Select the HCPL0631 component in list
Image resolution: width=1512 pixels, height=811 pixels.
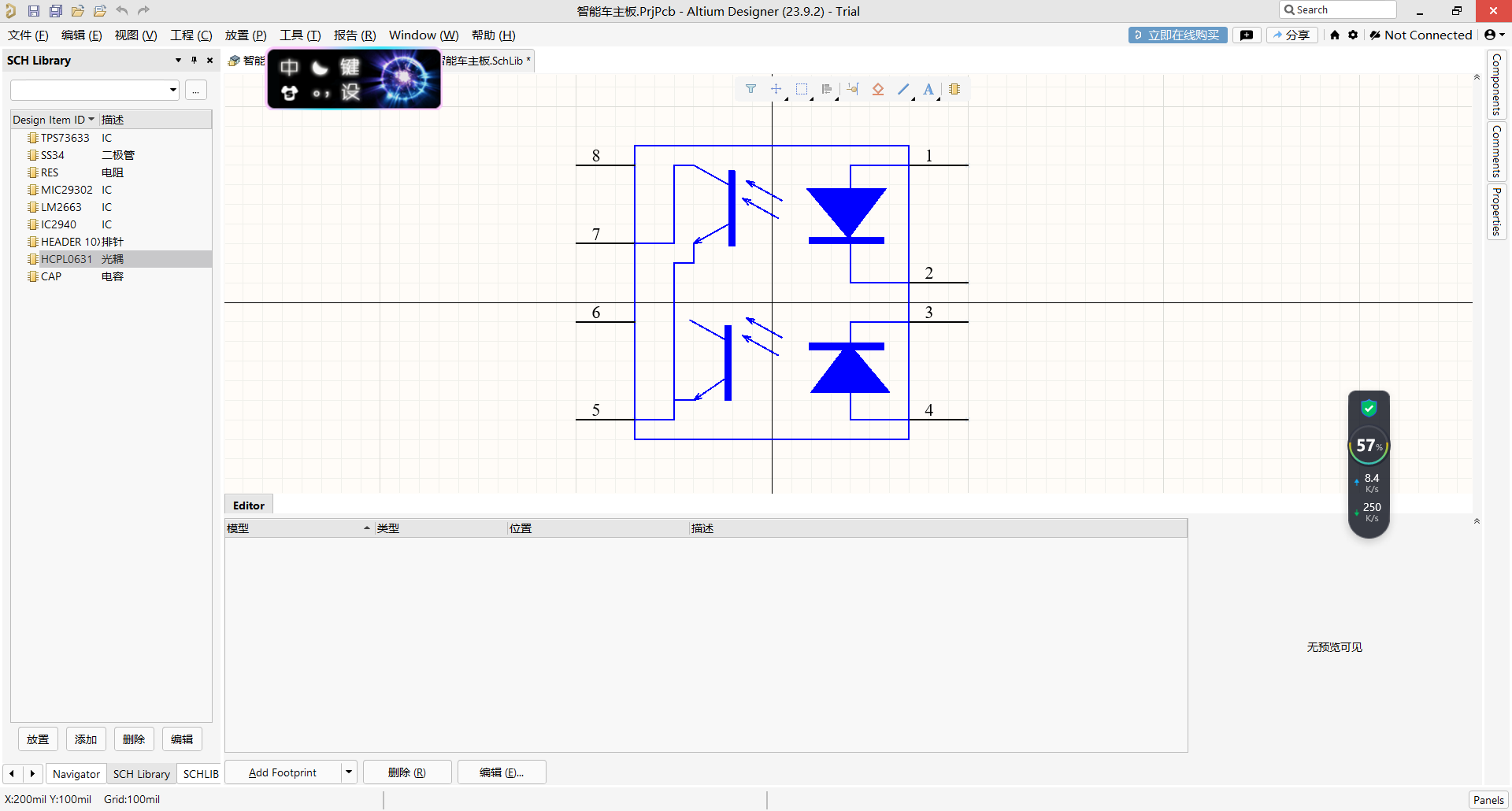[x=67, y=259]
